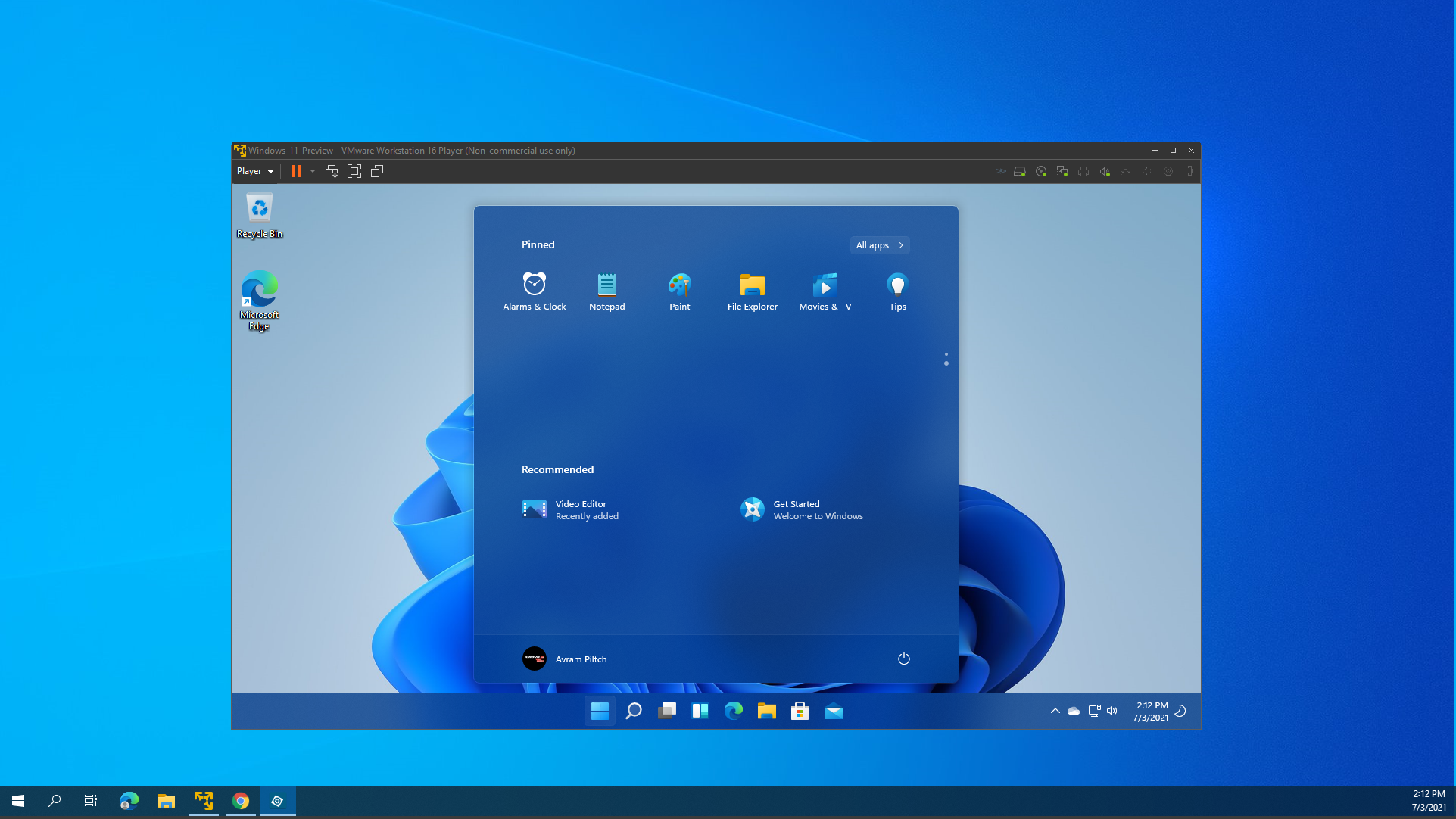The width and height of the screenshot is (1456, 819).
Task: Select Search taskbar icon in VMware
Action: coord(633,711)
